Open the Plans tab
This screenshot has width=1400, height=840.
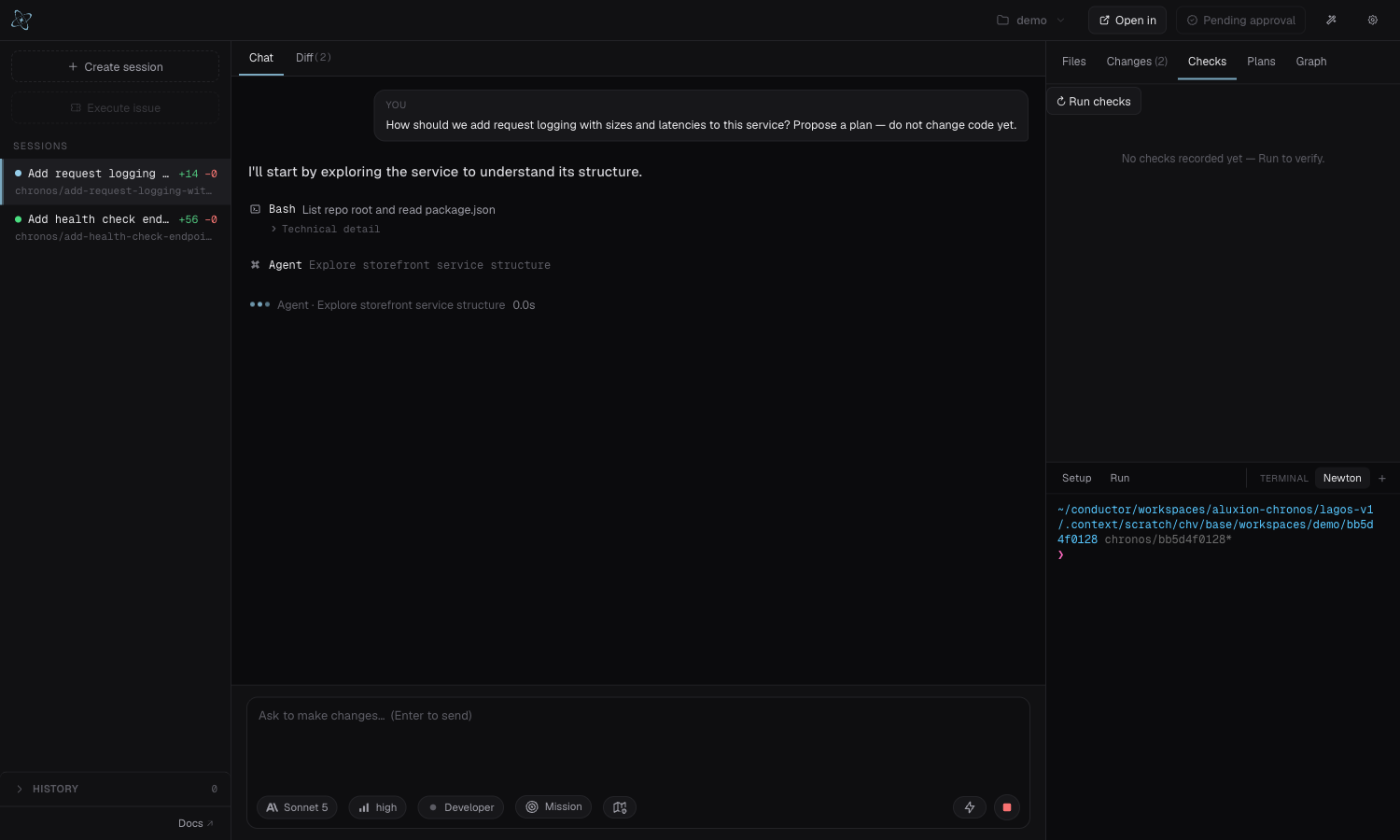coord(1261,62)
